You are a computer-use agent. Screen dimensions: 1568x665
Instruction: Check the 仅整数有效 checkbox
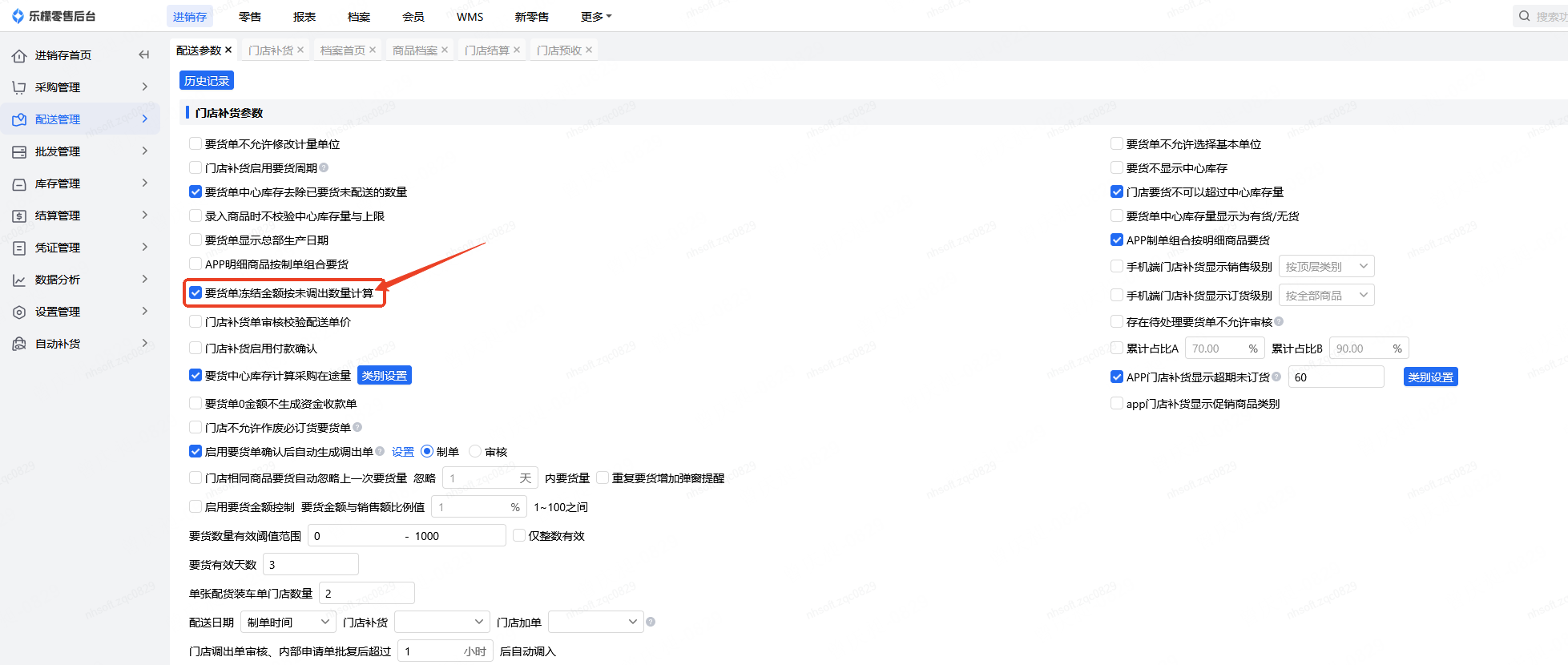click(519, 535)
